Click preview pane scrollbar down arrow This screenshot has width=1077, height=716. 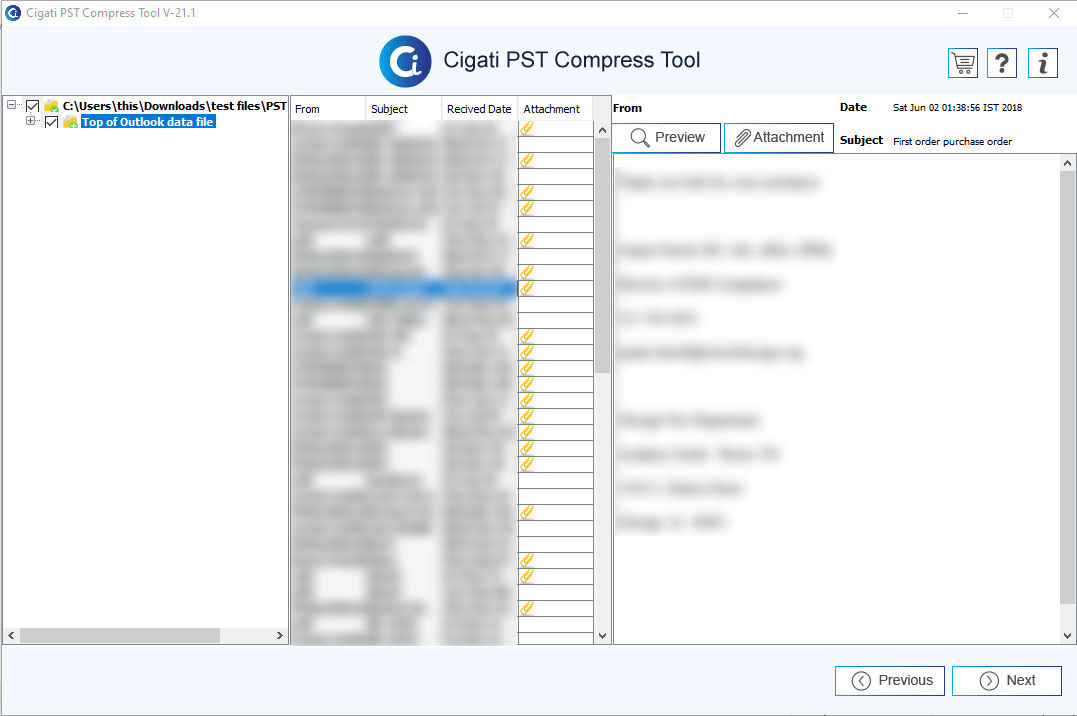point(1067,636)
